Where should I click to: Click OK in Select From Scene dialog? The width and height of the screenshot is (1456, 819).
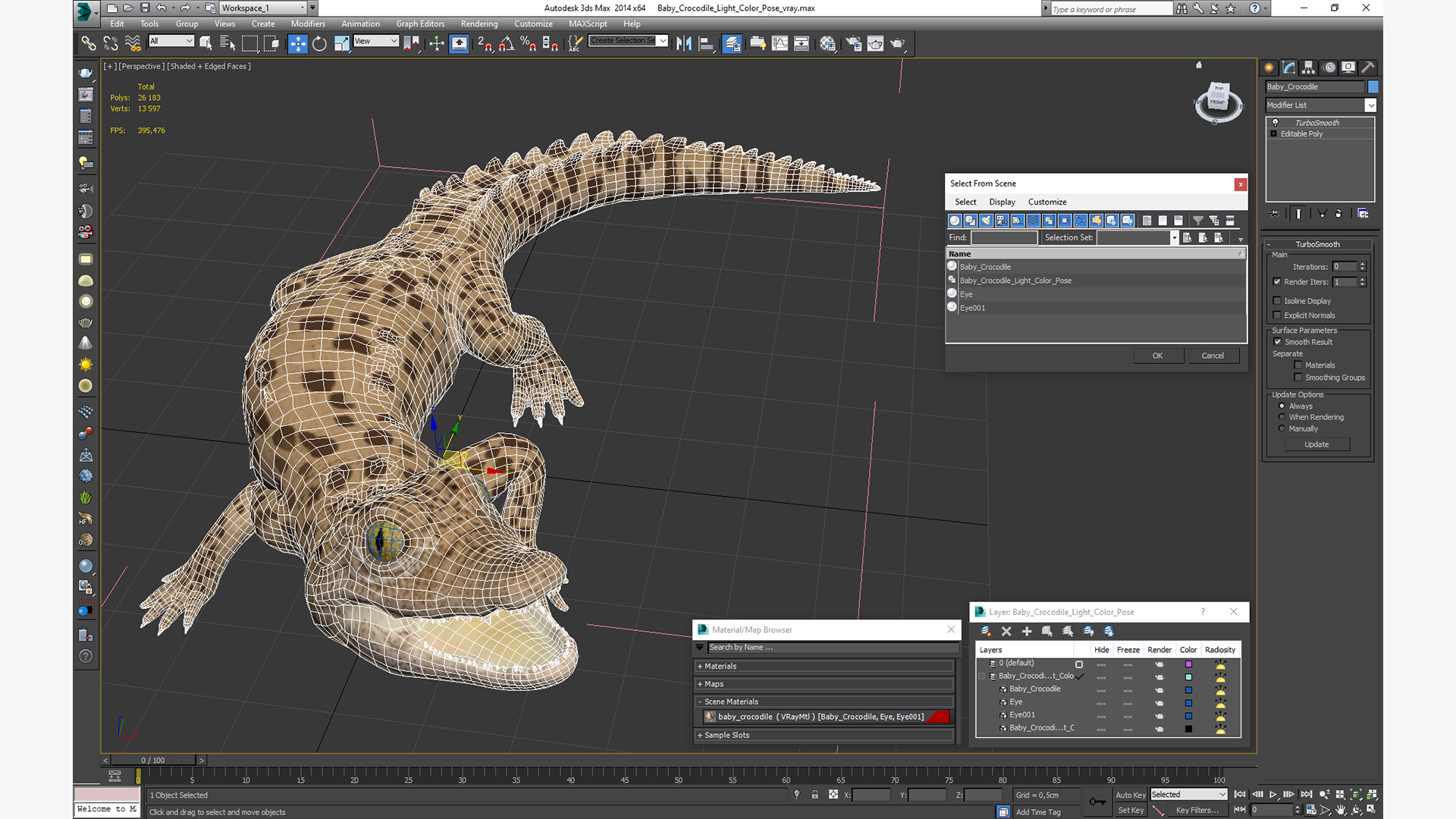(1158, 356)
